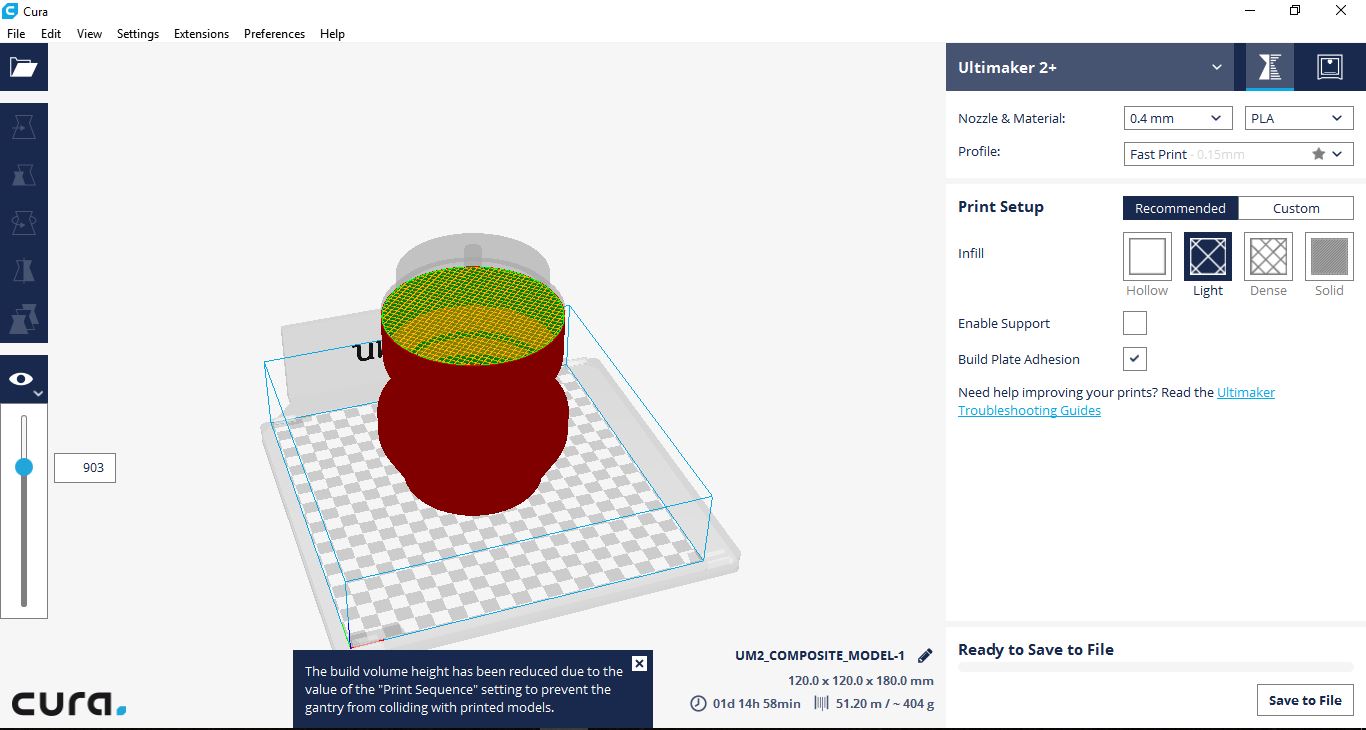Open the View menu

tap(89, 33)
